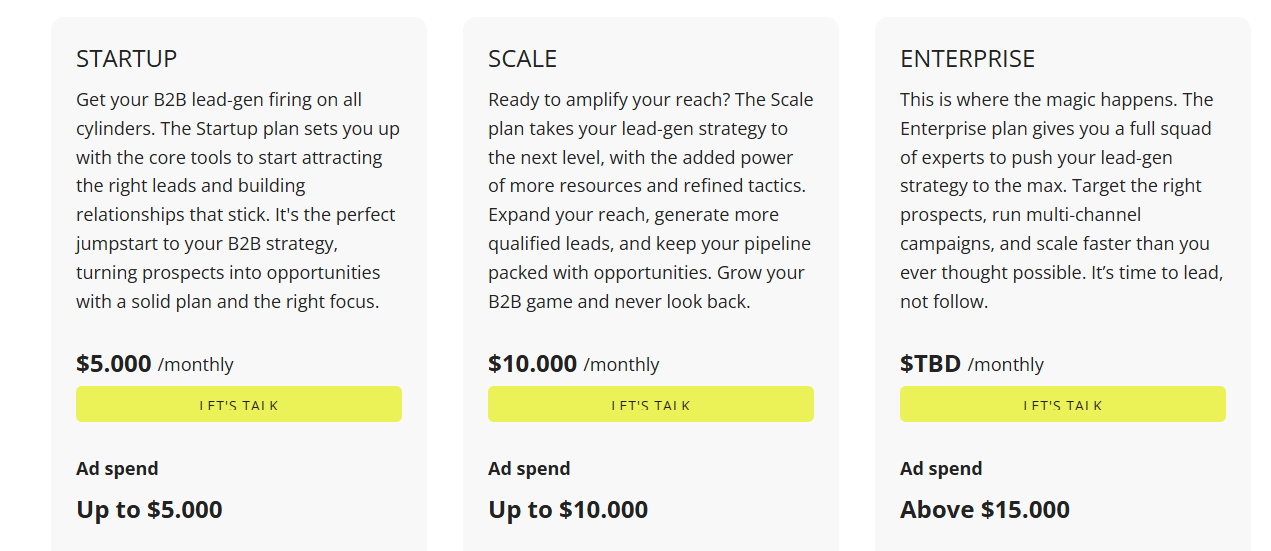Click the ENTERPRISE plan heading
The image size is (1271, 551).
click(967, 59)
